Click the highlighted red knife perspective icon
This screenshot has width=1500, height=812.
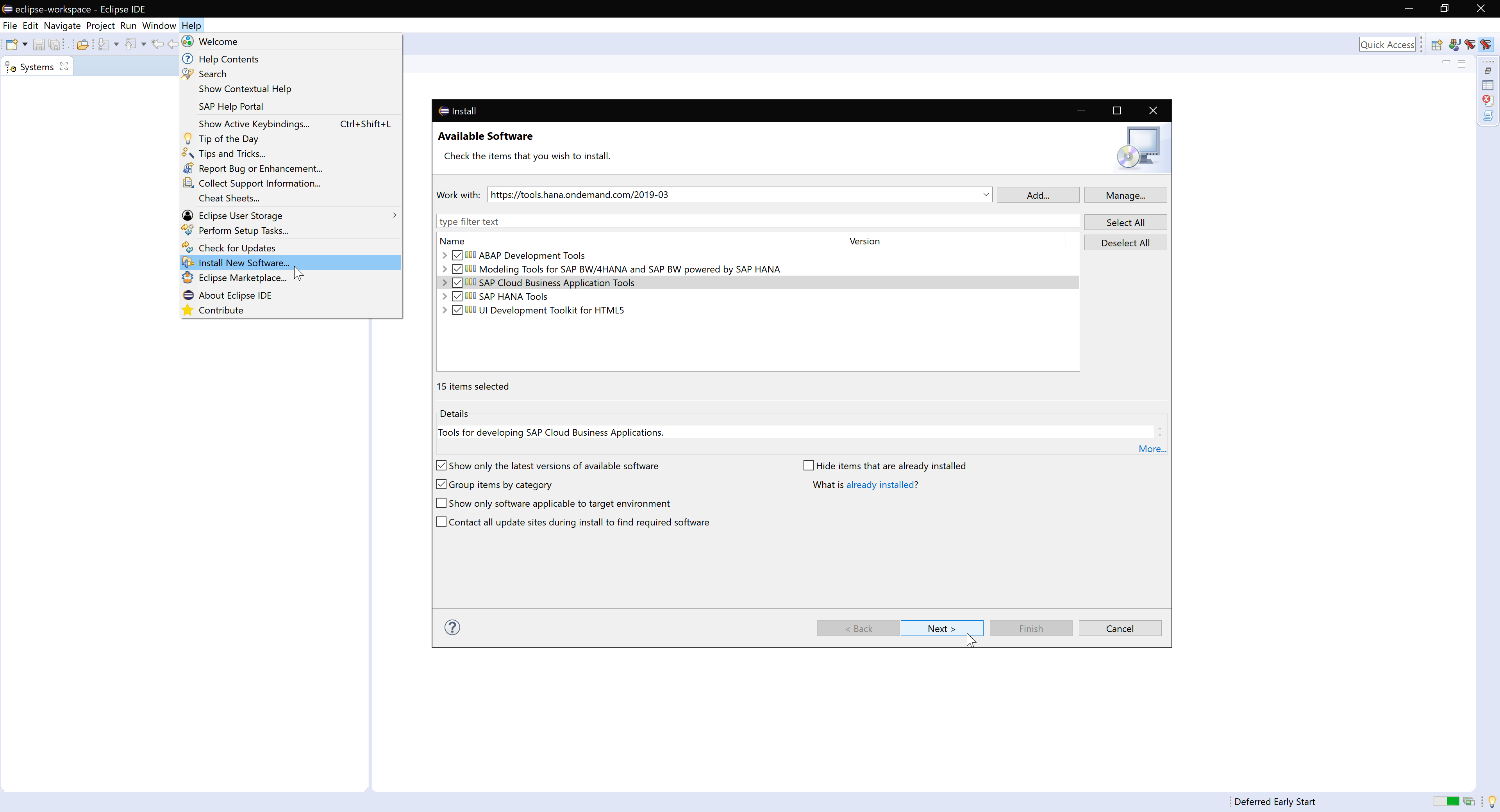tap(1486, 45)
